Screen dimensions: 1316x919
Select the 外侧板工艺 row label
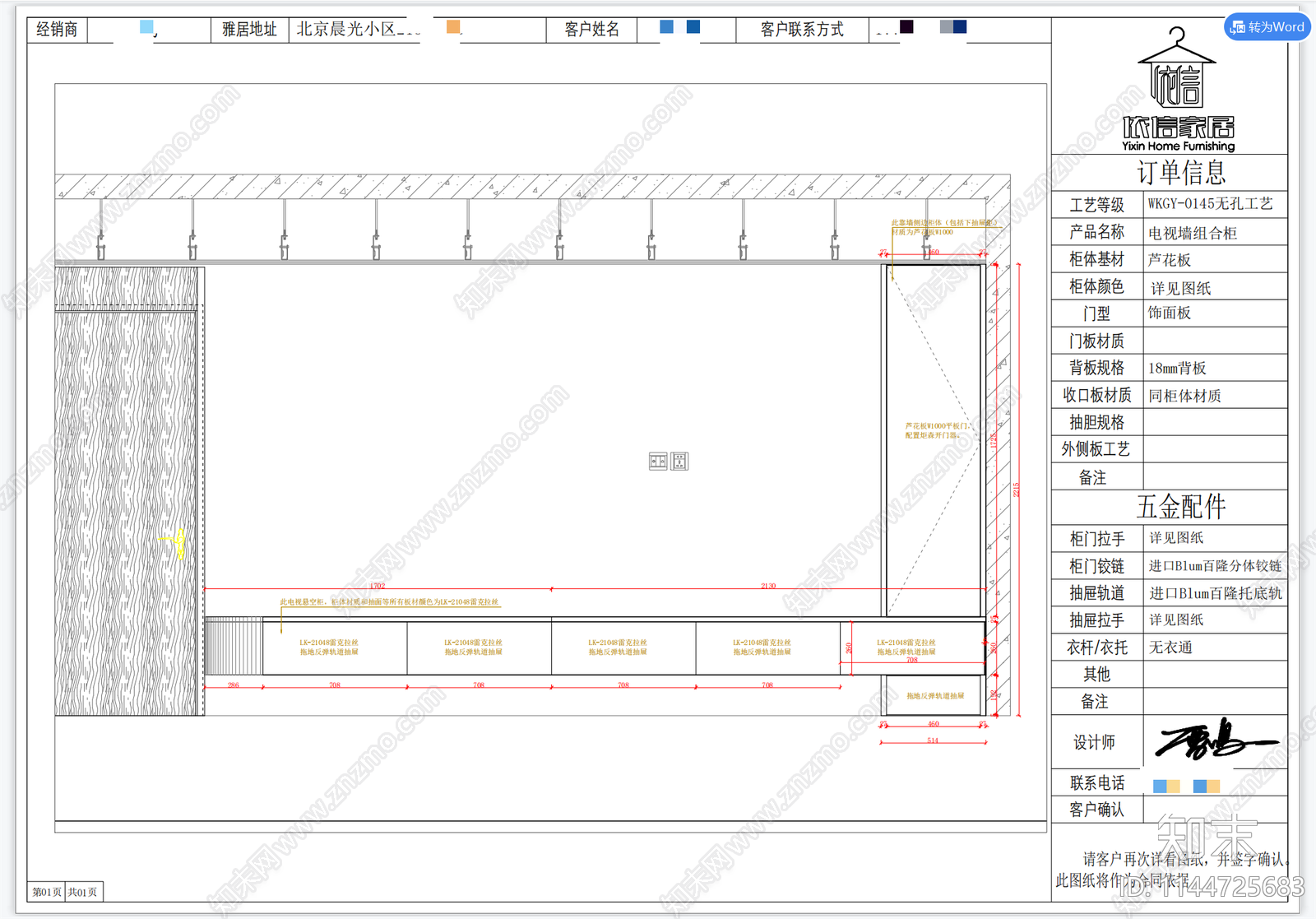click(x=1096, y=449)
